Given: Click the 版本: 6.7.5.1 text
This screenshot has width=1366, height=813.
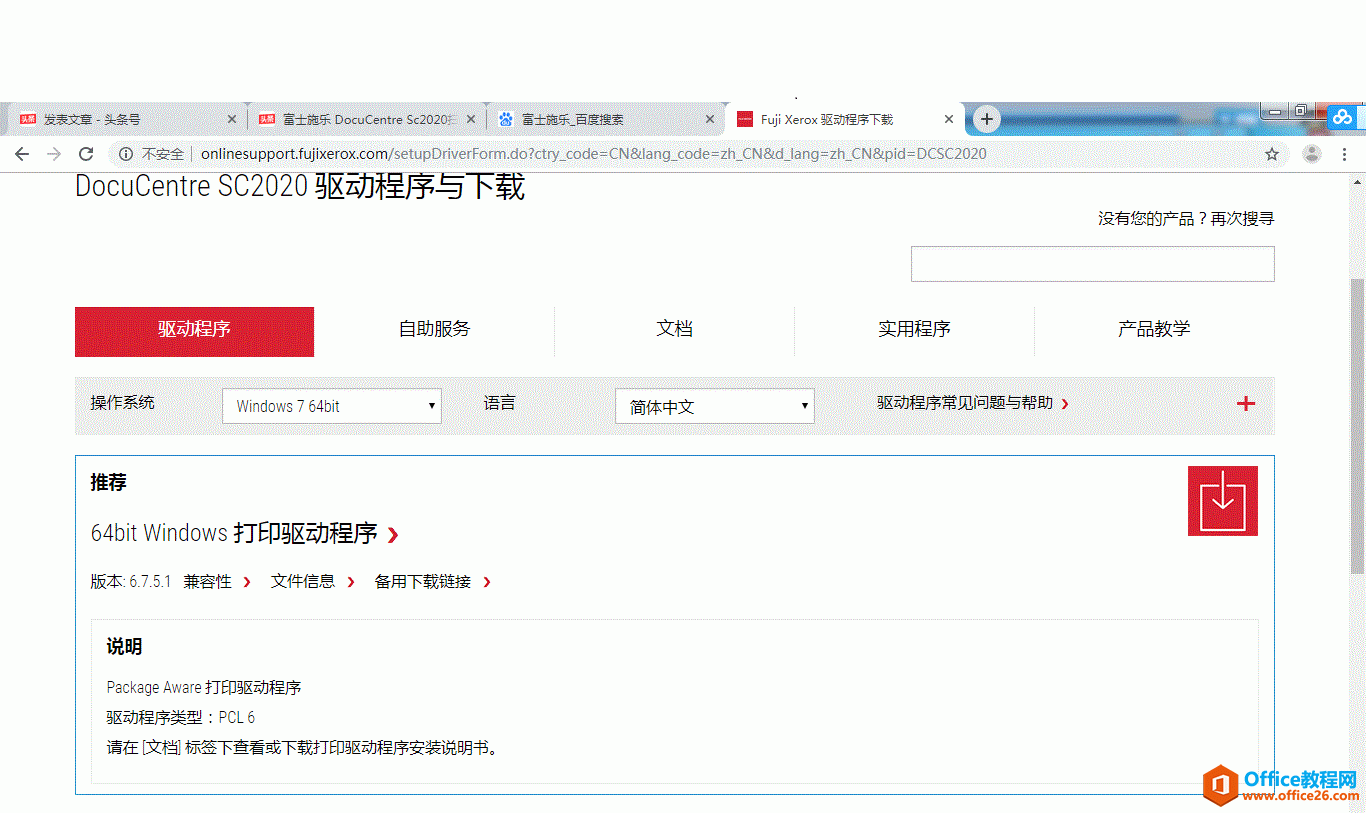Looking at the screenshot, I should [x=131, y=582].
